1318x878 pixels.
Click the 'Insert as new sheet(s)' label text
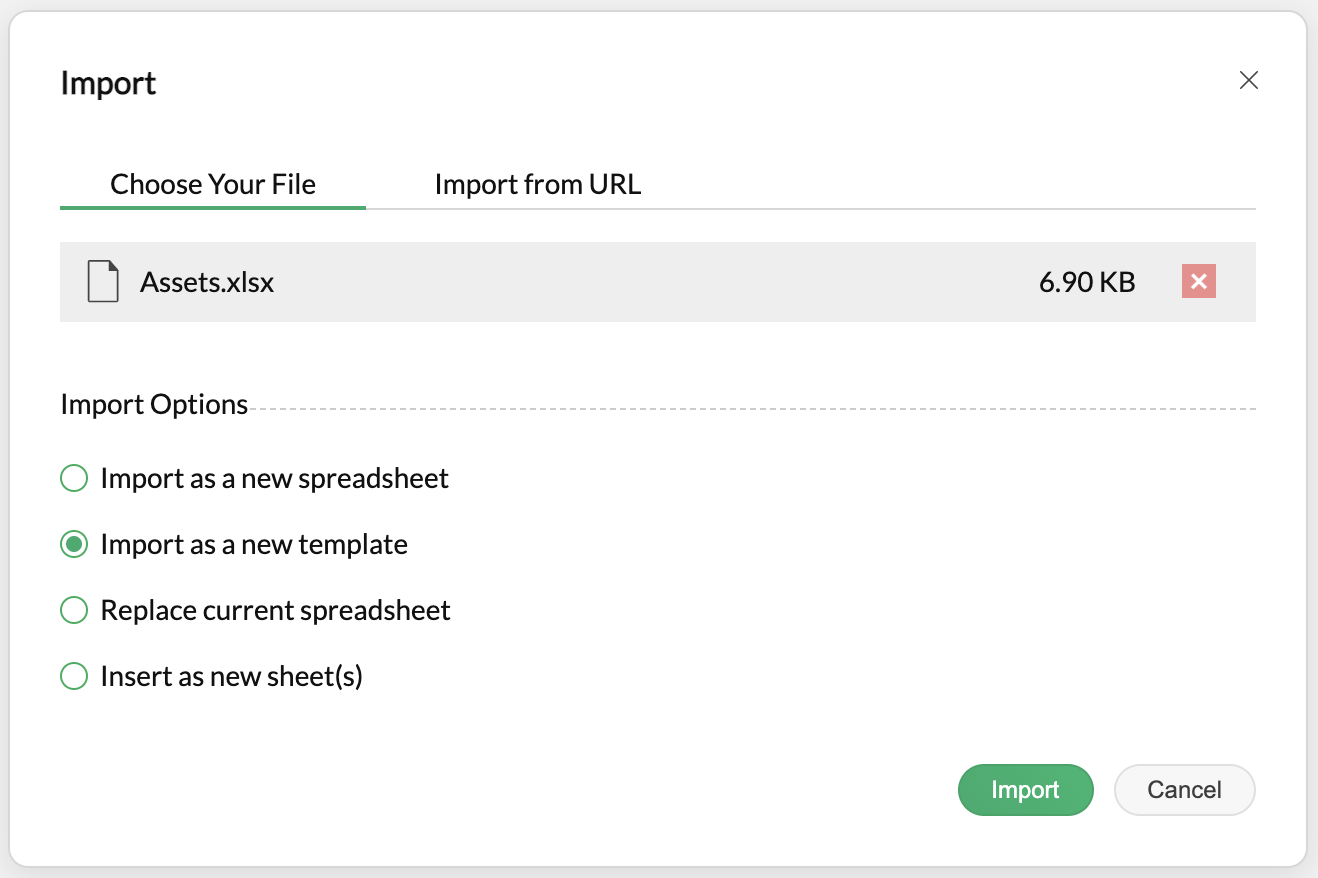coord(231,677)
